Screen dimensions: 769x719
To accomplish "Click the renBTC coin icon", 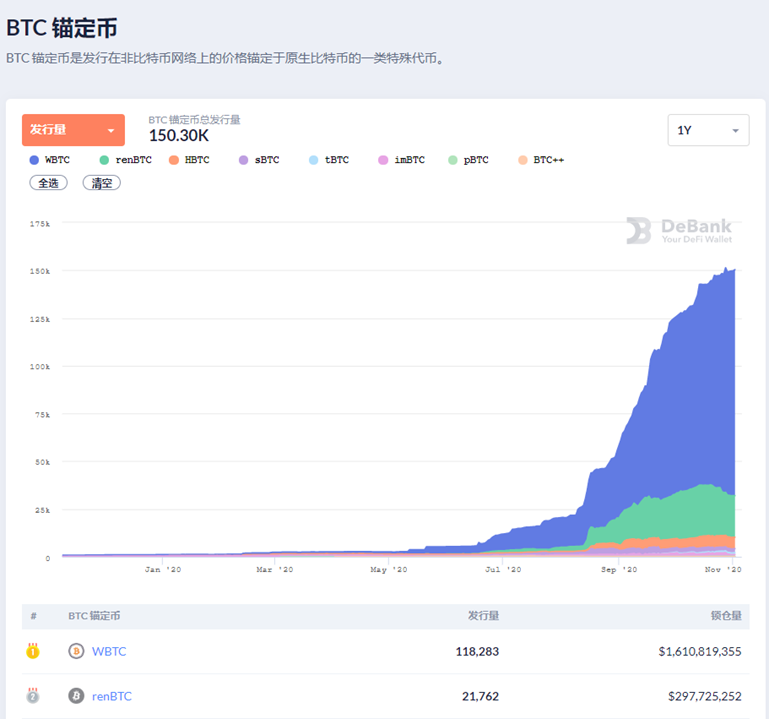I will click(x=76, y=695).
